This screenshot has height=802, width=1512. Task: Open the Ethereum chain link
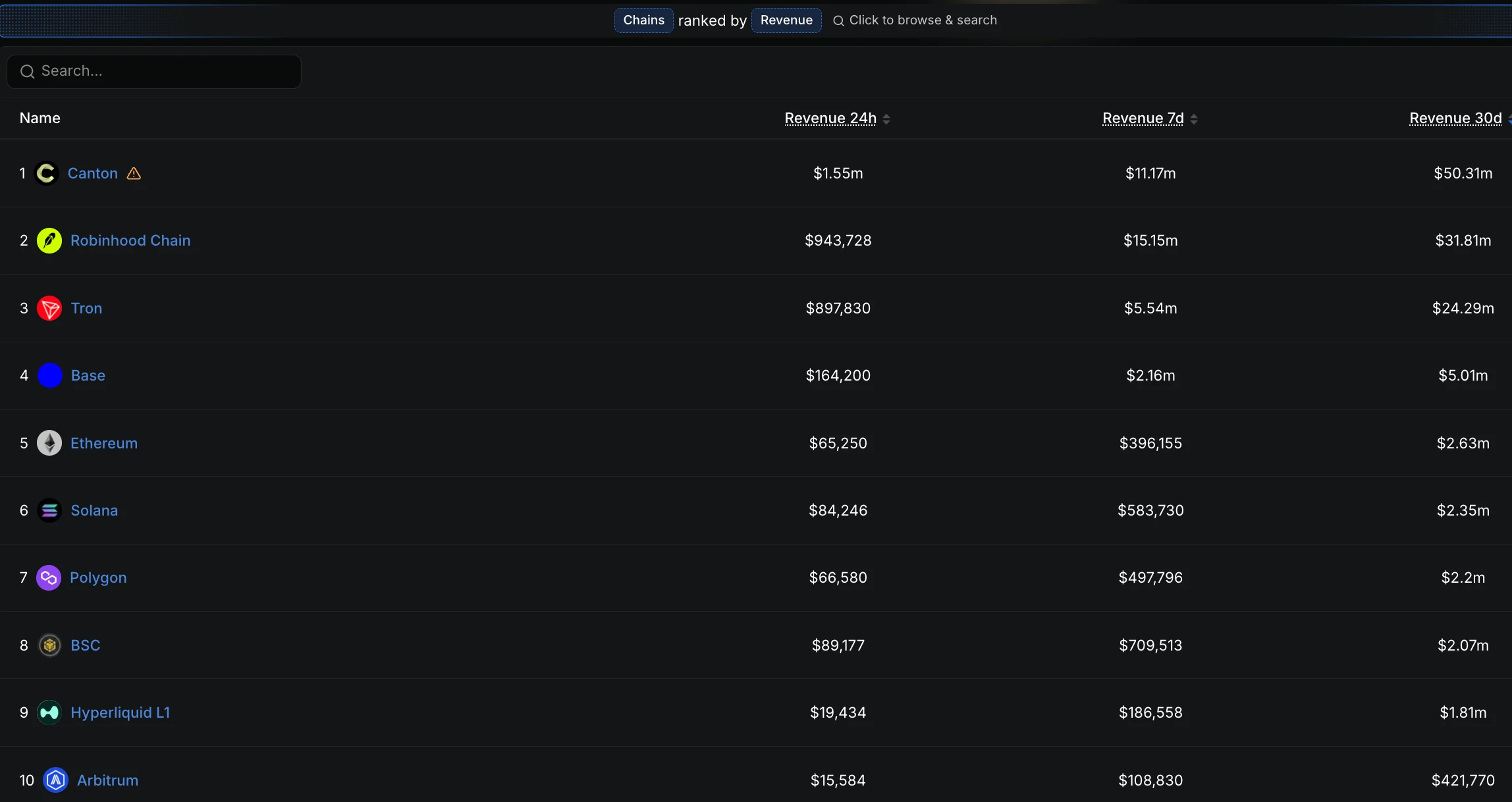(104, 443)
